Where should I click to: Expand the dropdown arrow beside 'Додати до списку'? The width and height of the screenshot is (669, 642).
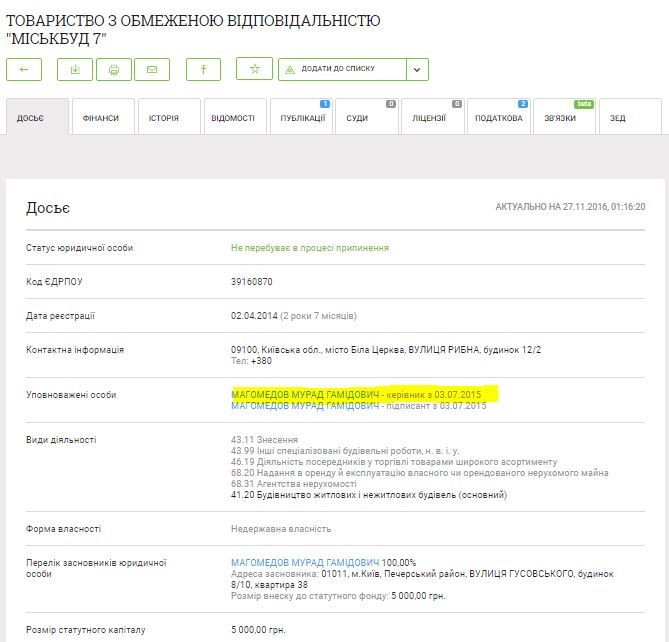(418, 69)
